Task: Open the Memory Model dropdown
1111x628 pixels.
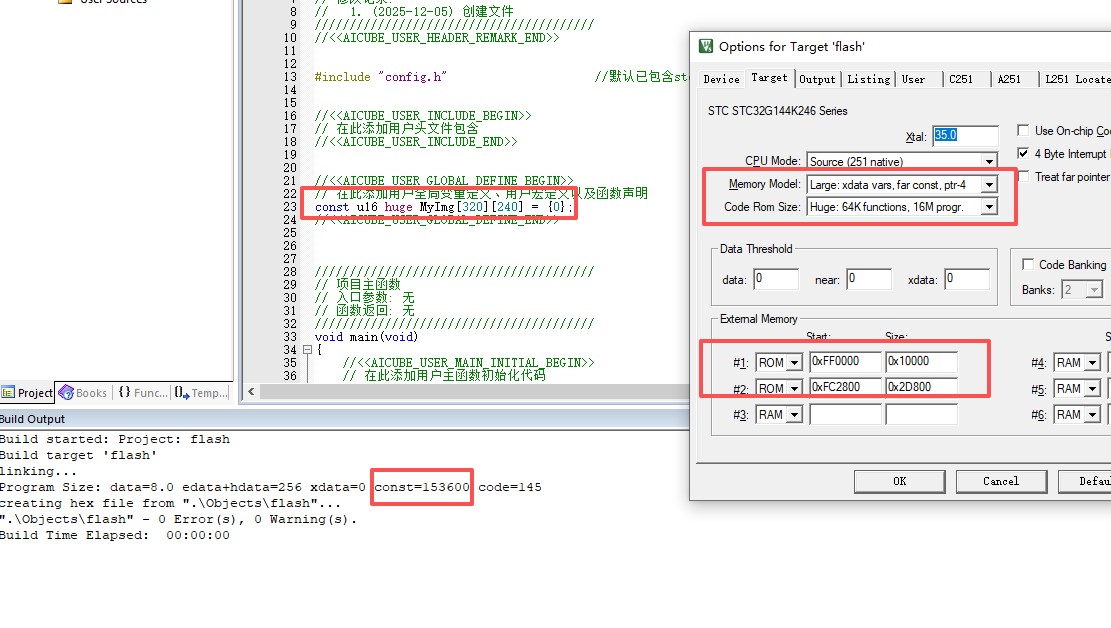Action: click(989, 185)
